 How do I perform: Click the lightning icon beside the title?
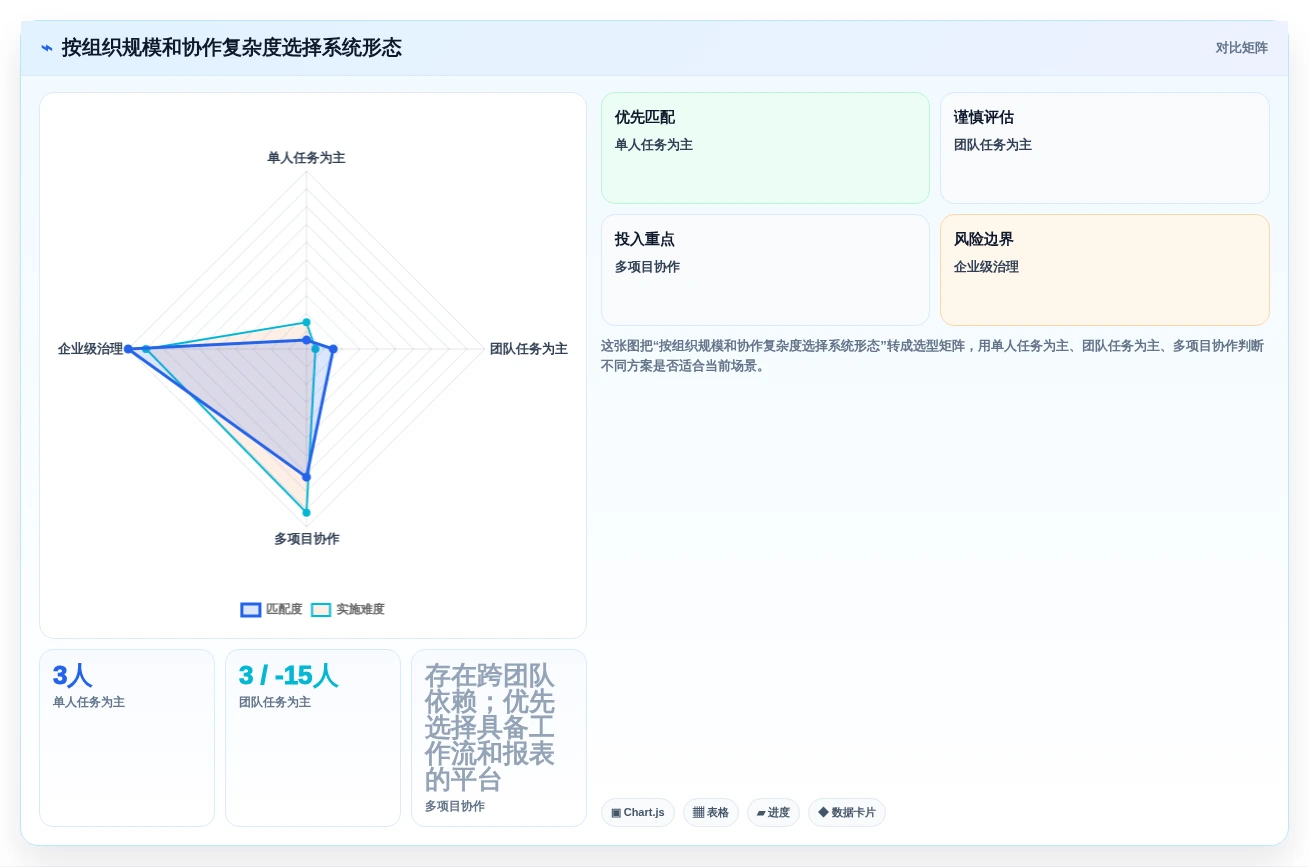pos(47,48)
